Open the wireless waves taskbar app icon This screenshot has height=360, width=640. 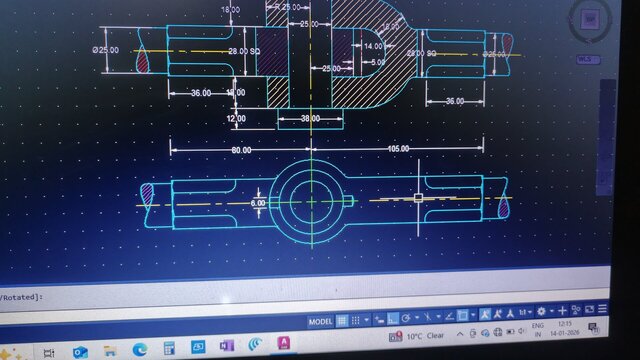coord(256,344)
